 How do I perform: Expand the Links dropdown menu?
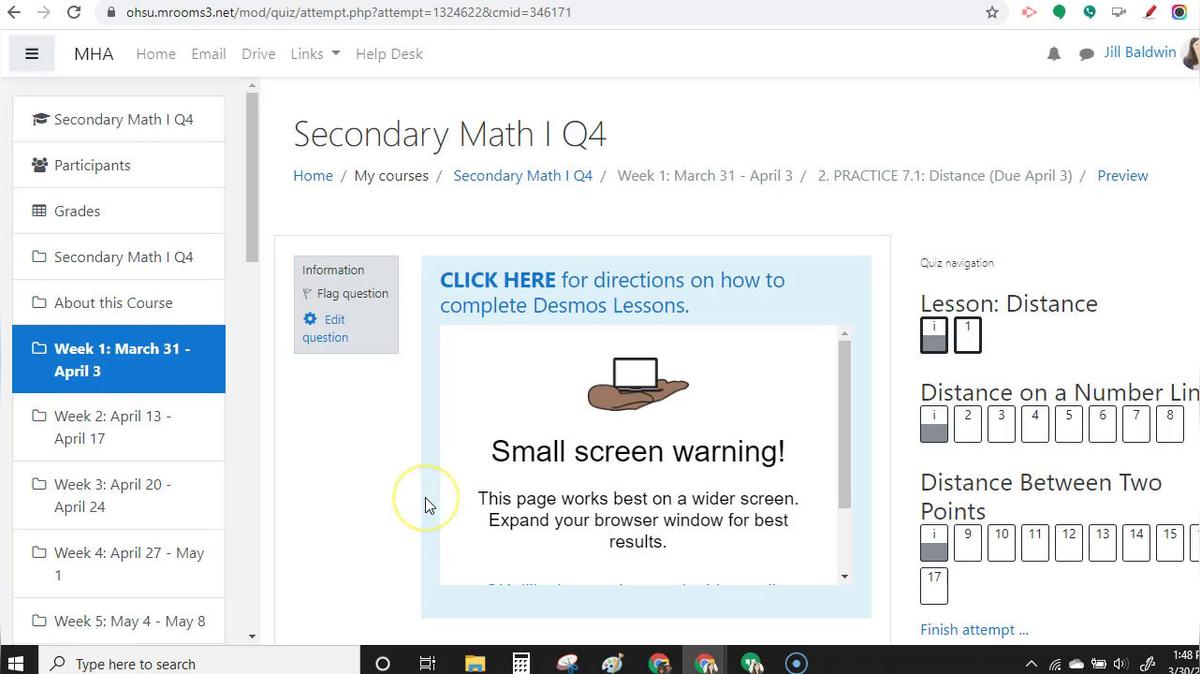(x=315, y=54)
